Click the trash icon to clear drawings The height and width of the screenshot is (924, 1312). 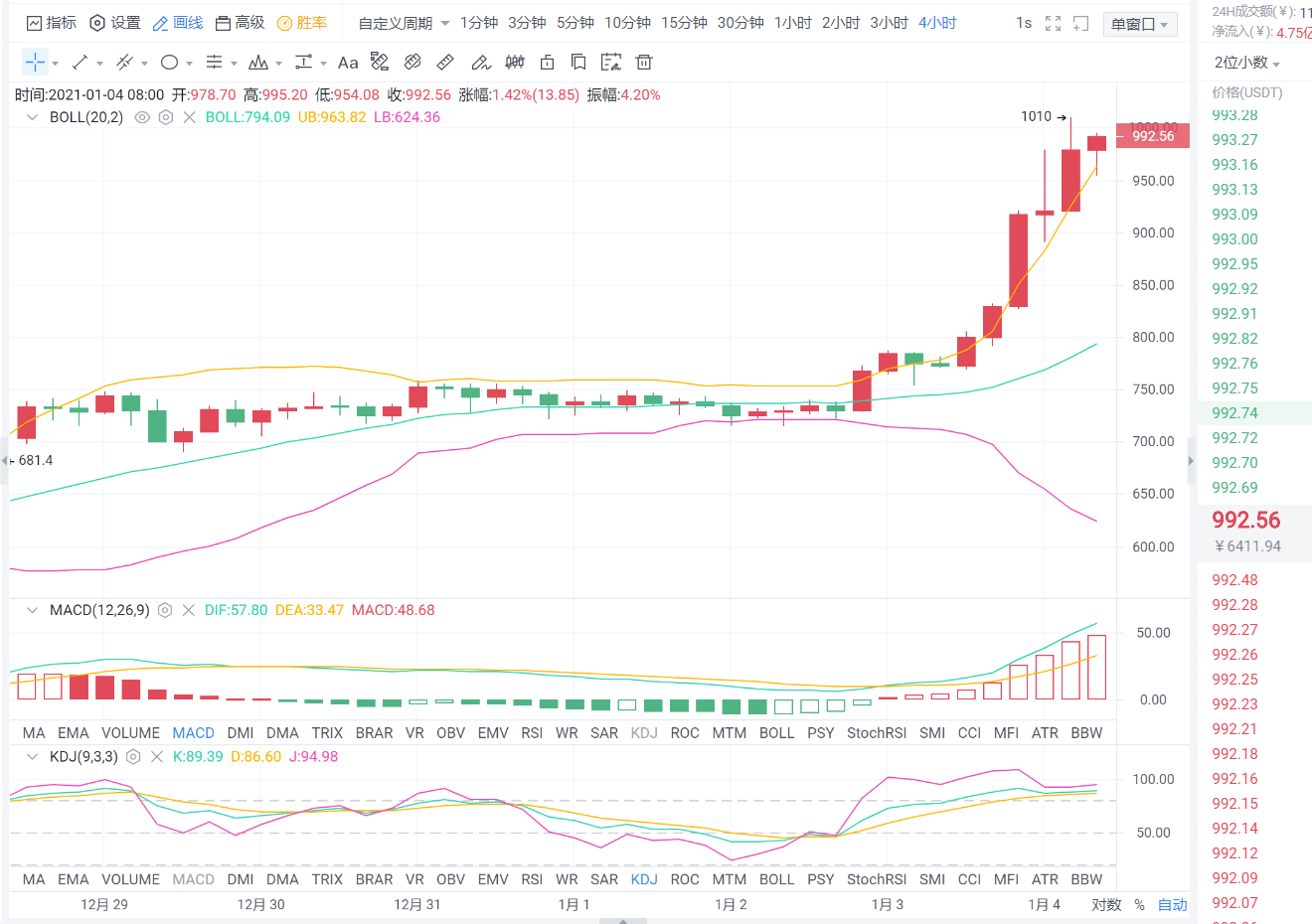pos(644,62)
